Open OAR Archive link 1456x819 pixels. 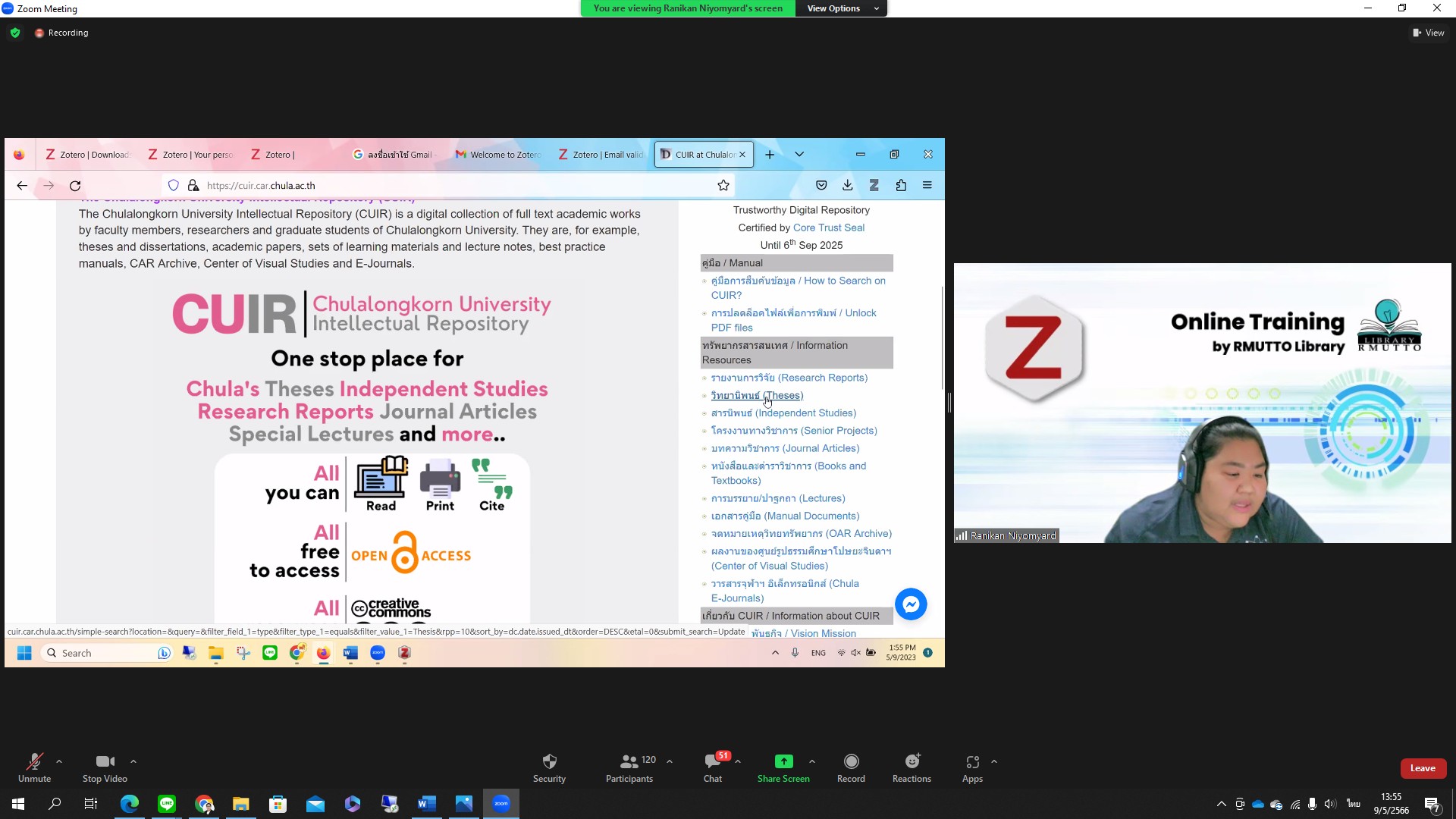pyautogui.click(x=801, y=534)
